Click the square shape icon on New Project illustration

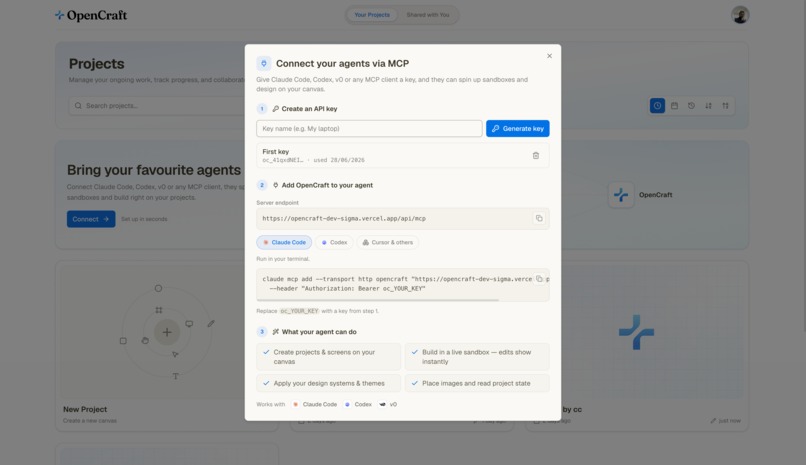(123, 341)
